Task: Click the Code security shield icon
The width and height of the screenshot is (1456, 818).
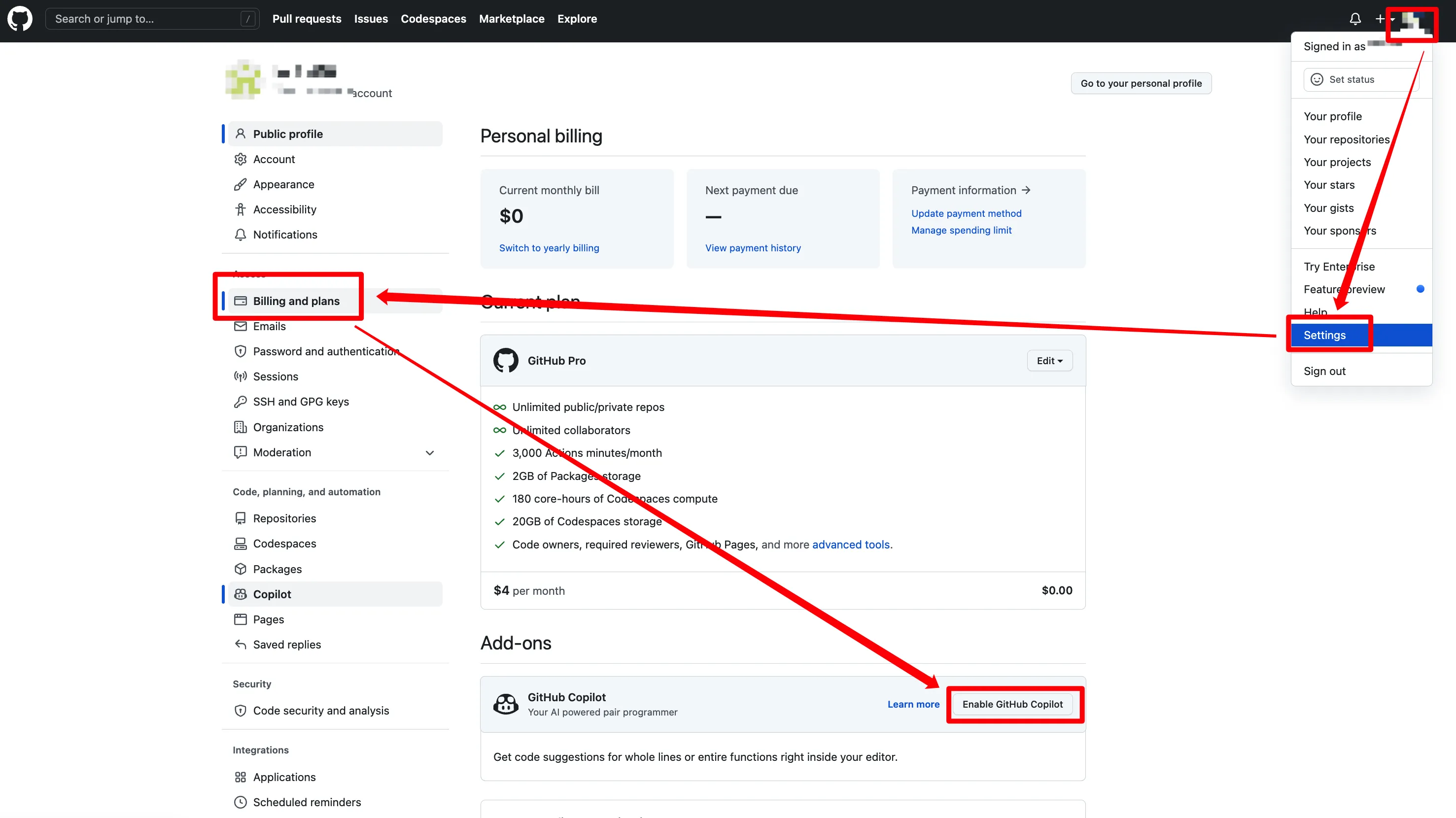Action: coord(240,711)
